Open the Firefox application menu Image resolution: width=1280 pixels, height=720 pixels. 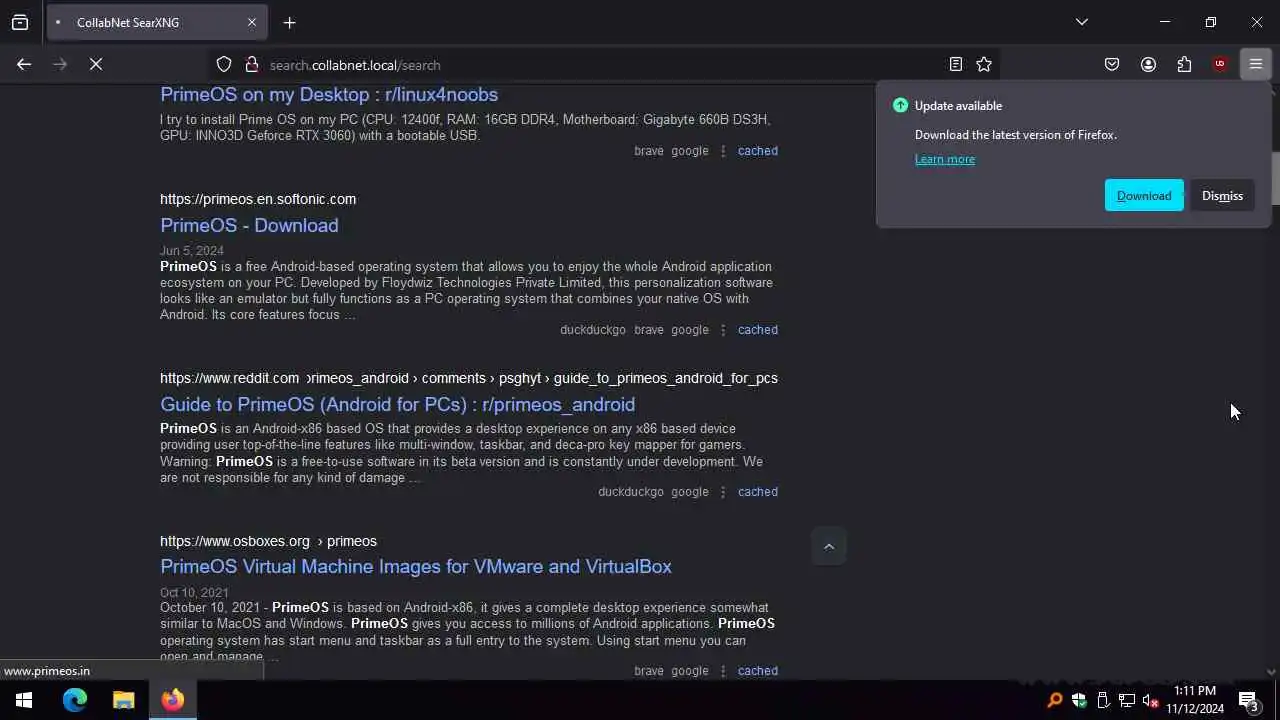[x=1256, y=64]
